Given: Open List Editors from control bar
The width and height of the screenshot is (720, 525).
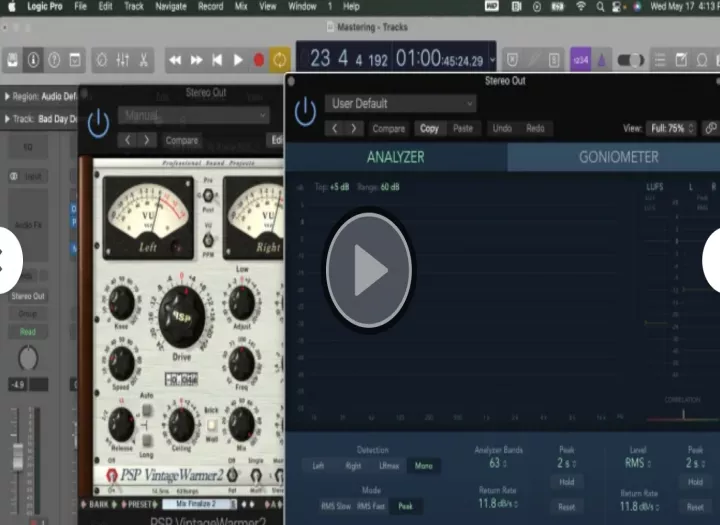Looking at the screenshot, I should [660, 60].
